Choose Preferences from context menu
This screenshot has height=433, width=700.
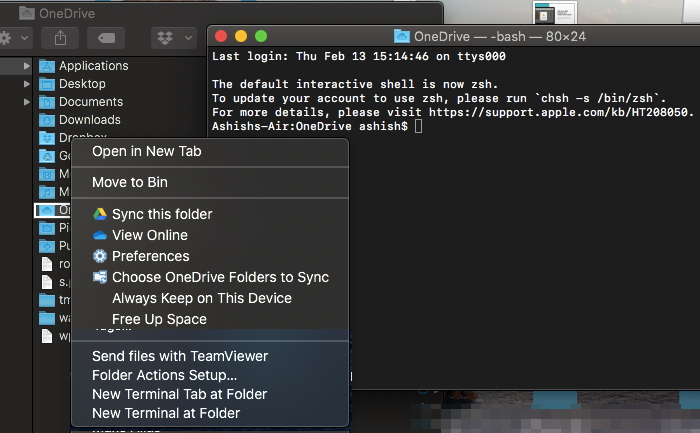pos(210,256)
